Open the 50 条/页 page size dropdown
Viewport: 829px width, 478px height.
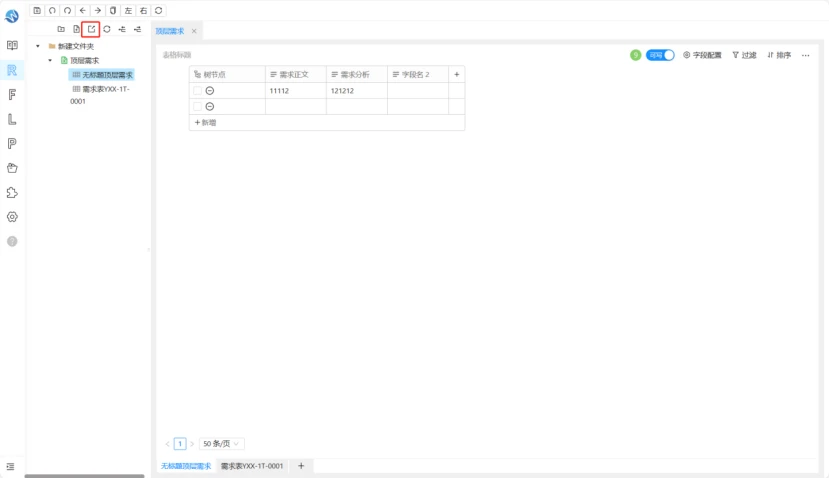point(222,444)
